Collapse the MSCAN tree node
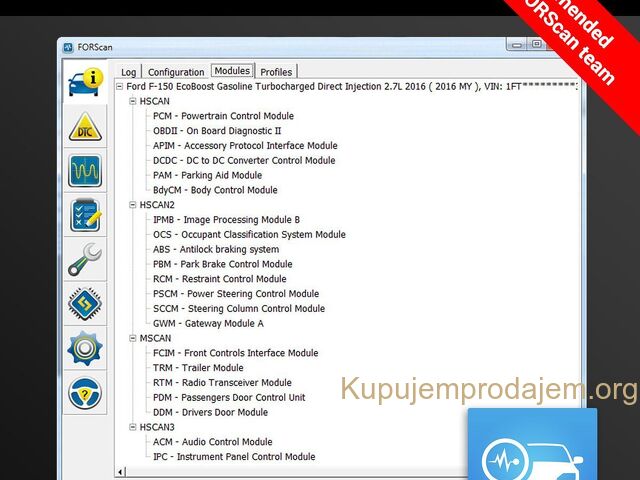640x480 pixels. pos(133,338)
